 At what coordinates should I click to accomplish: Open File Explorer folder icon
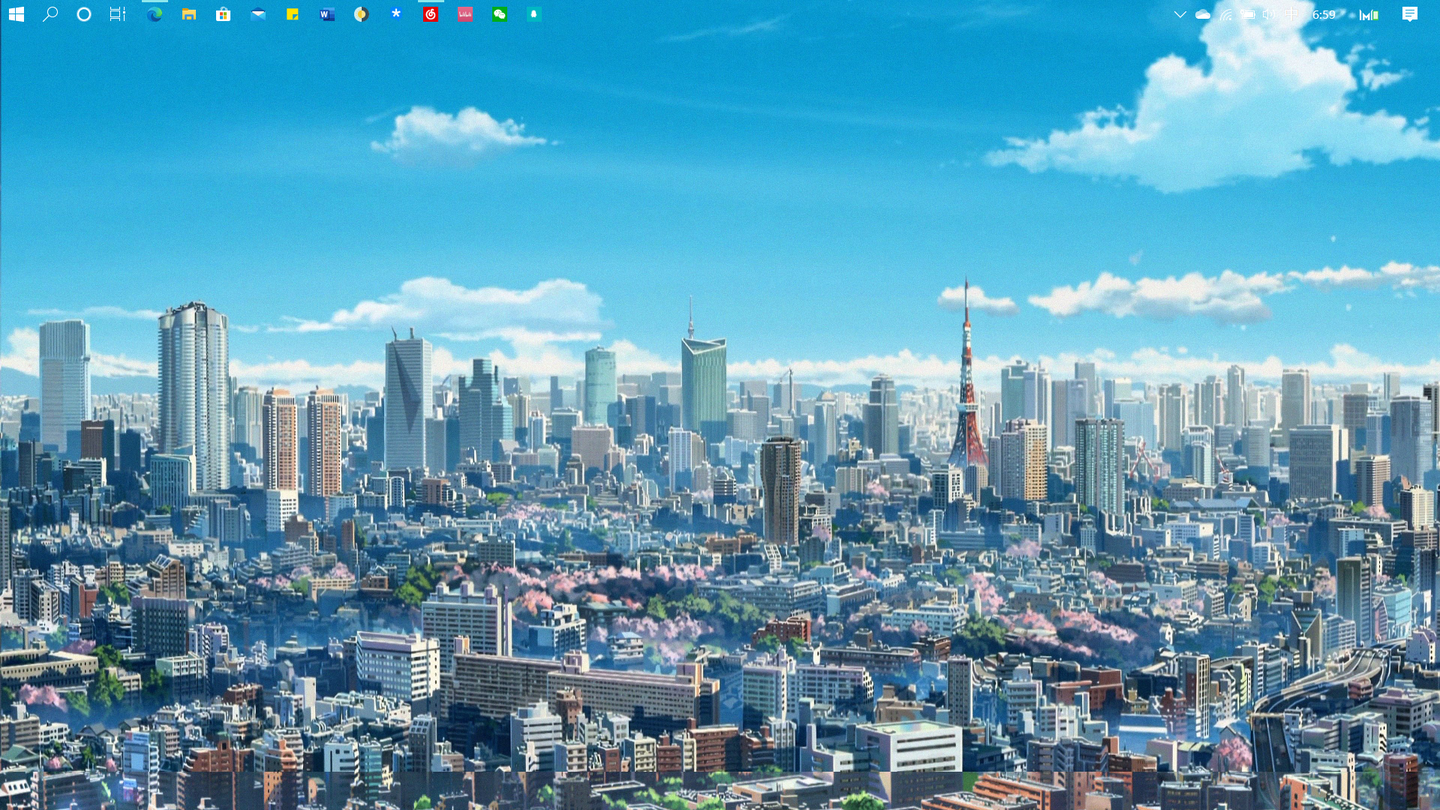pos(188,14)
